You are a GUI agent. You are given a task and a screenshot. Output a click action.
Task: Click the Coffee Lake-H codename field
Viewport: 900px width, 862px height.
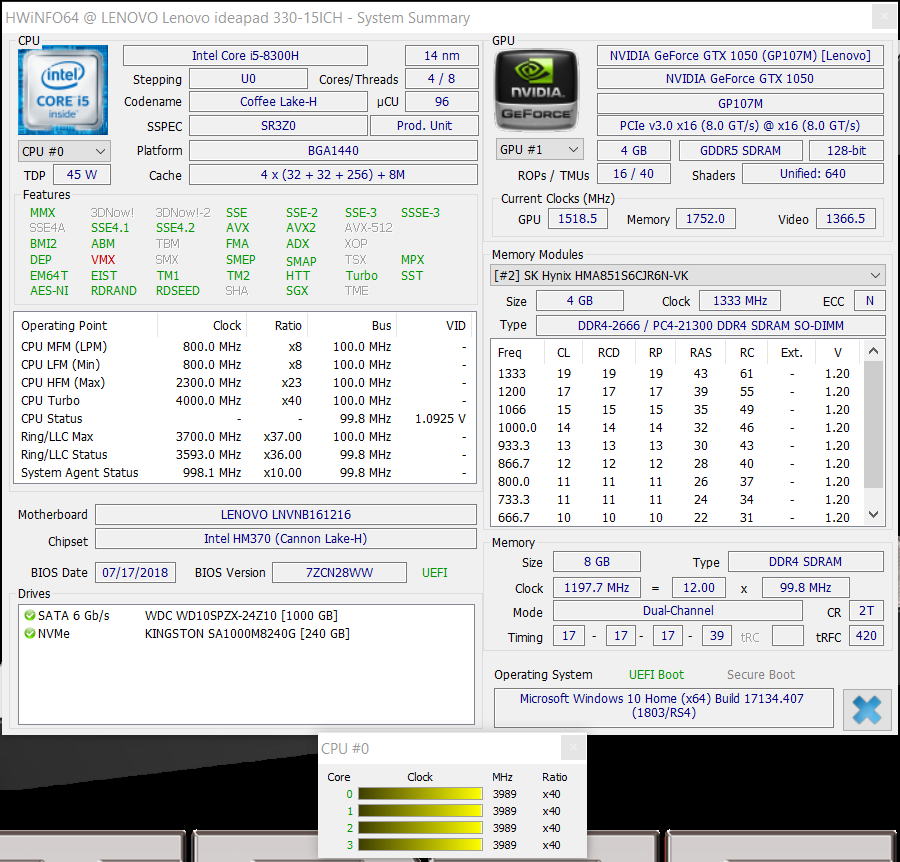click(x=278, y=102)
